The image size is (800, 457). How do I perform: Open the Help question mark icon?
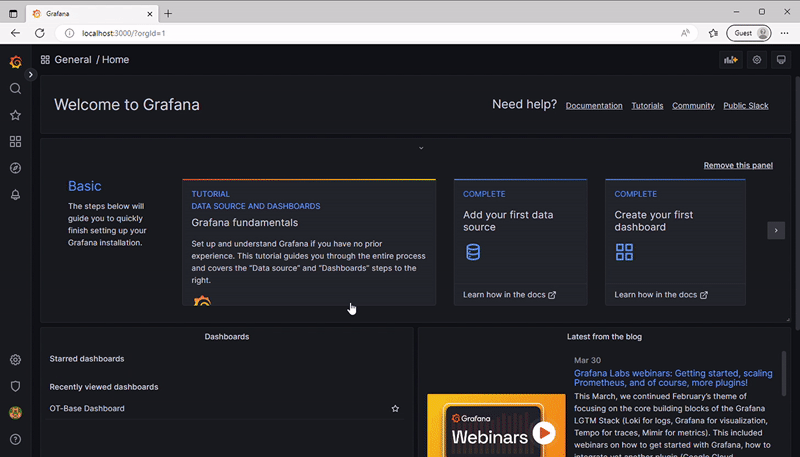tap(15, 439)
